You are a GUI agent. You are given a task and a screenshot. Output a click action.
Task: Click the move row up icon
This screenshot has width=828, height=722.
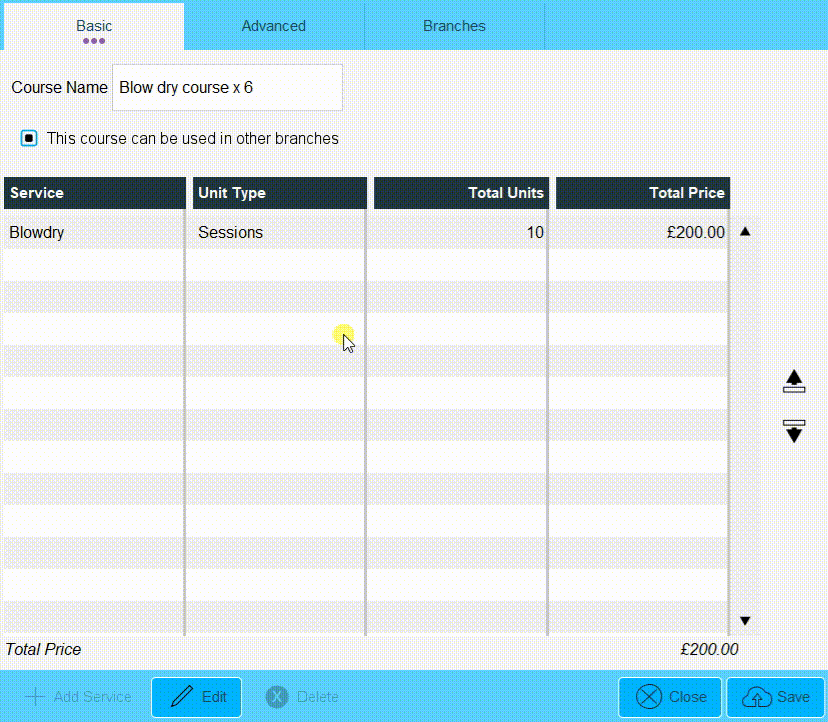pos(794,381)
